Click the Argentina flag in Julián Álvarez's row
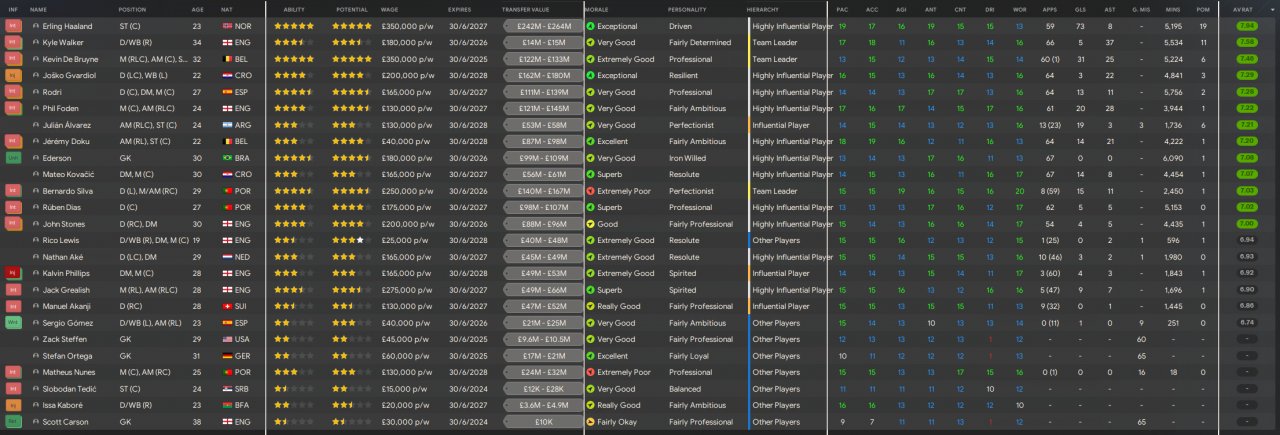The width and height of the screenshot is (1280, 435). 227,125
